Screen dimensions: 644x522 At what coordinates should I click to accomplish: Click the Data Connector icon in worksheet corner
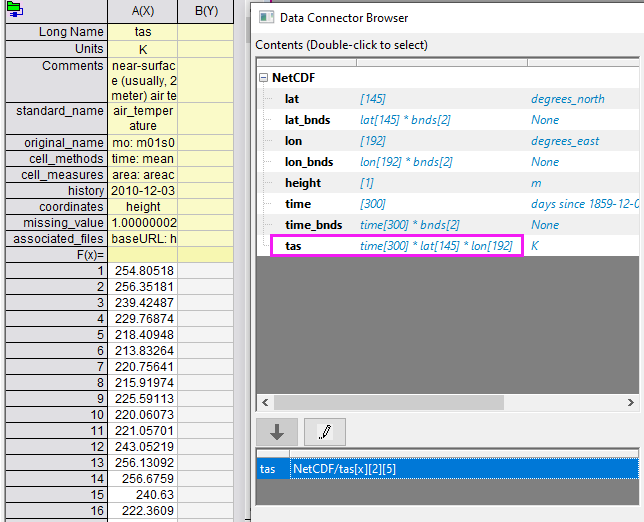(15, 12)
